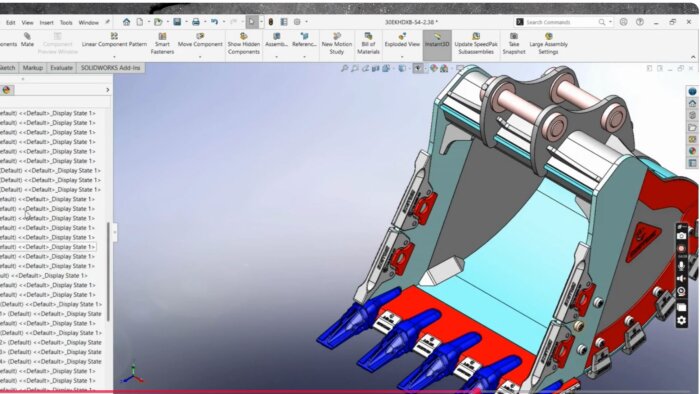The image size is (700, 394).
Task: Open the Insert menu
Action: [x=46, y=22]
